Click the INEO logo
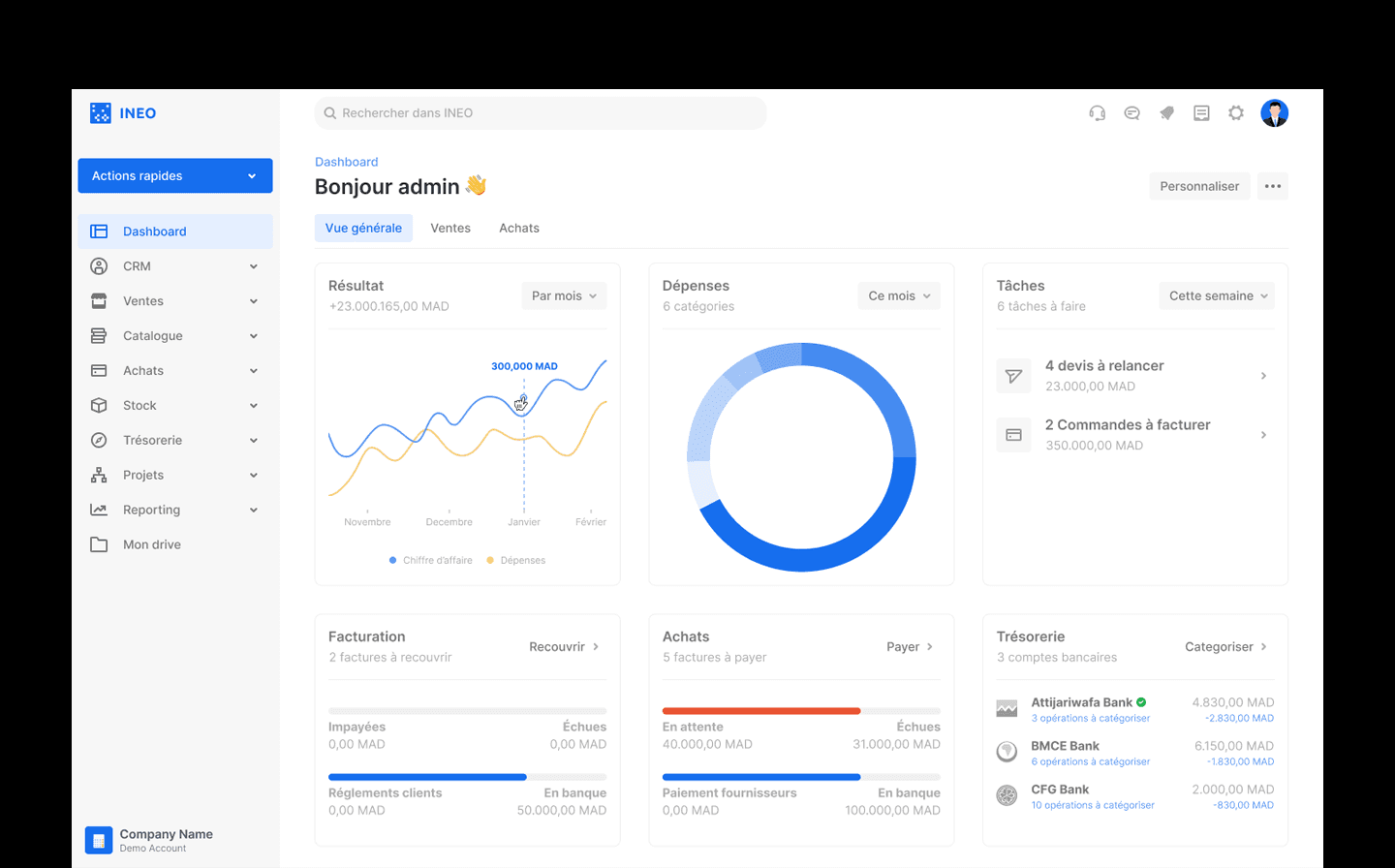 pyautogui.click(x=123, y=113)
